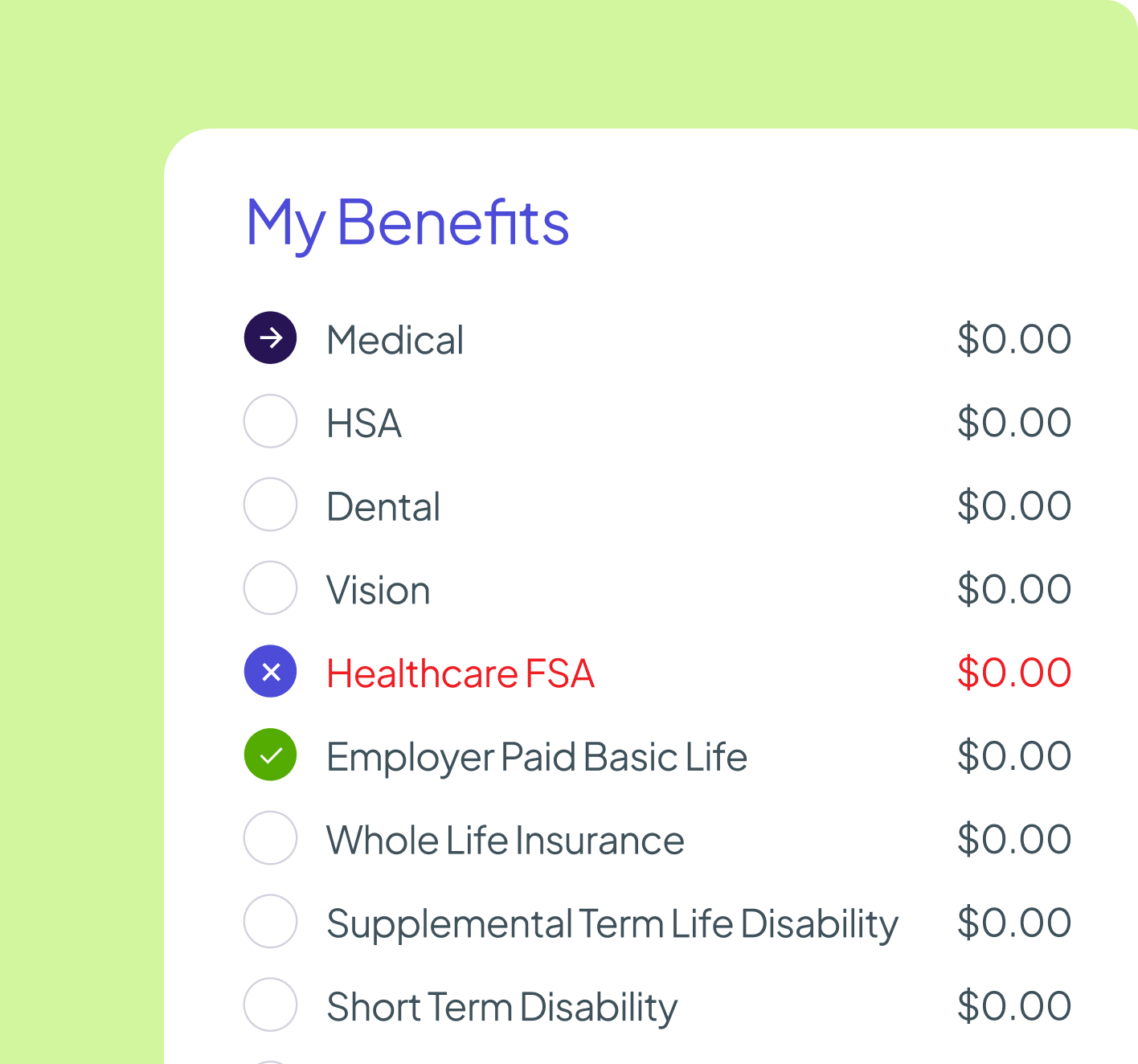Screen dimensions: 1138x1064
Task: Click the Short Term Disability label
Action: coord(501,1007)
